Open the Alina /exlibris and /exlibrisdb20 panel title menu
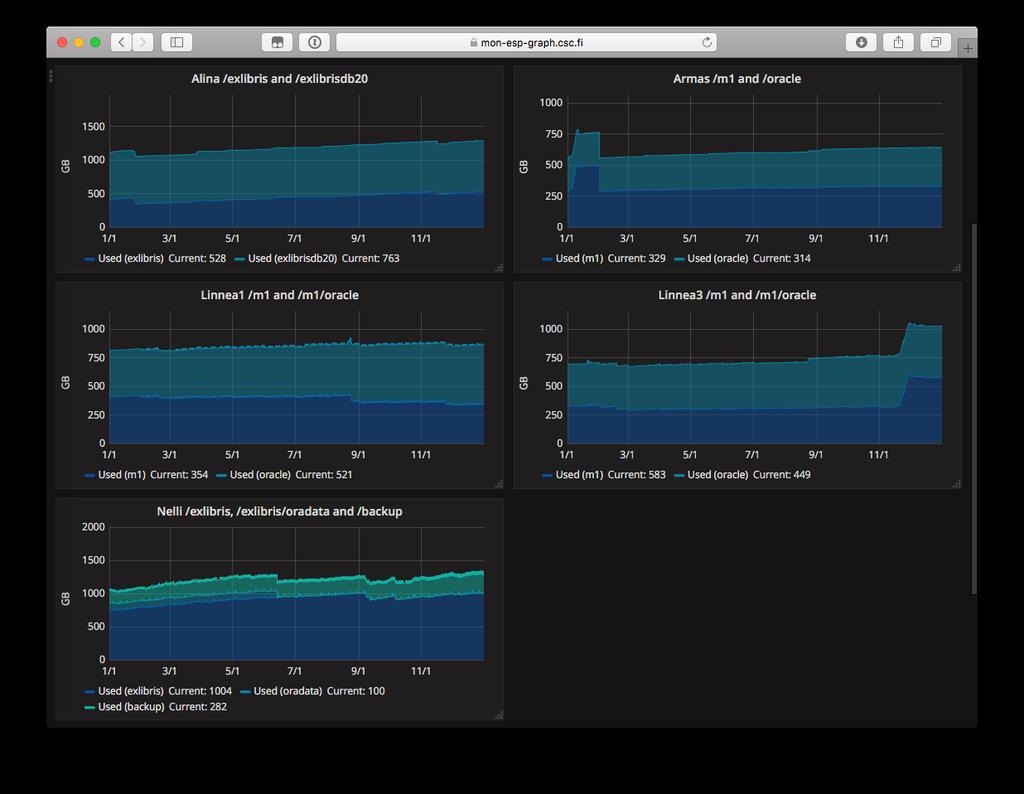Image resolution: width=1024 pixels, height=794 pixels. pyautogui.click(x=280, y=78)
